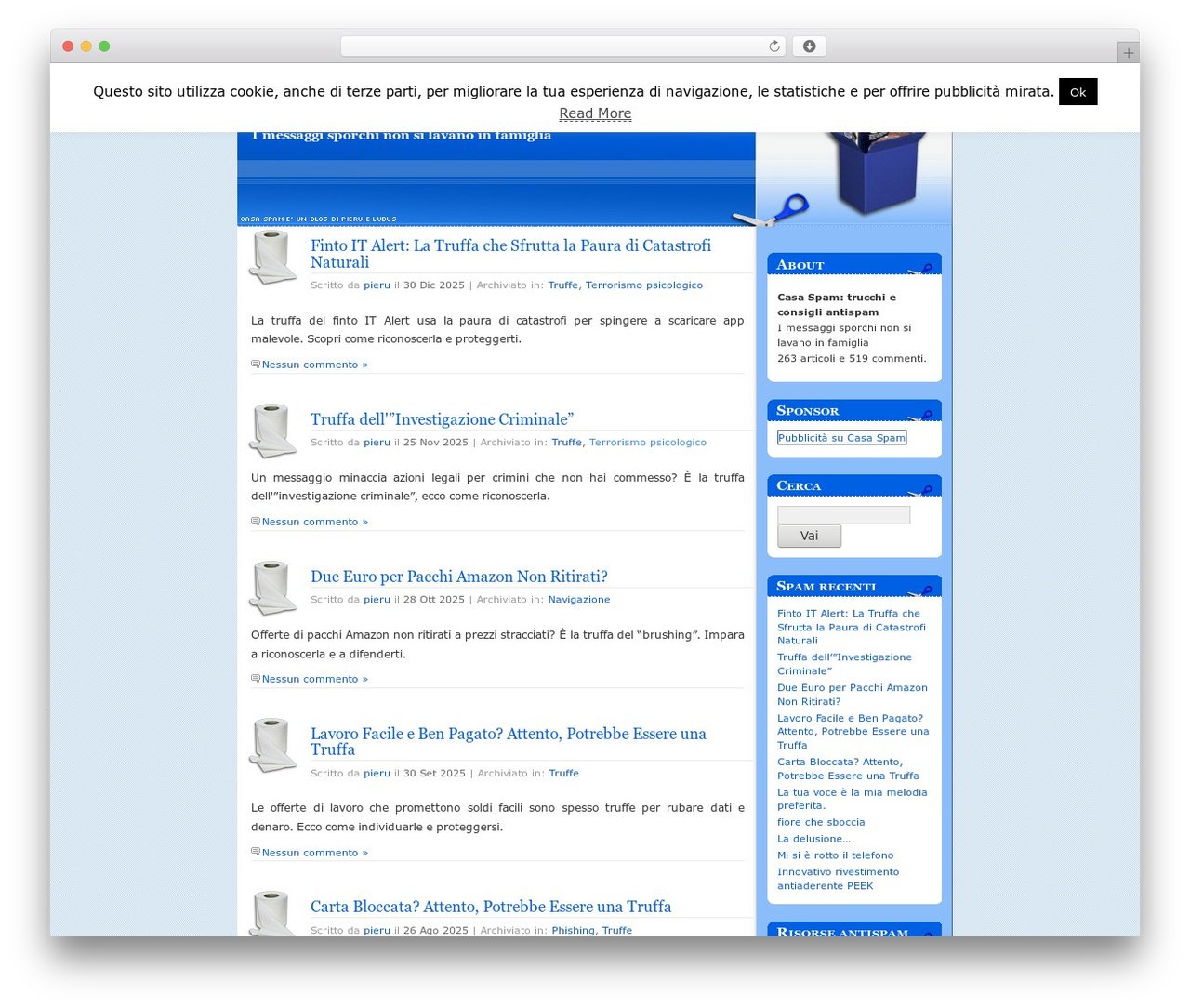The image size is (1190, 1008).
Task: Open a new tab with the plus icon
Action: coord(1128,53)
